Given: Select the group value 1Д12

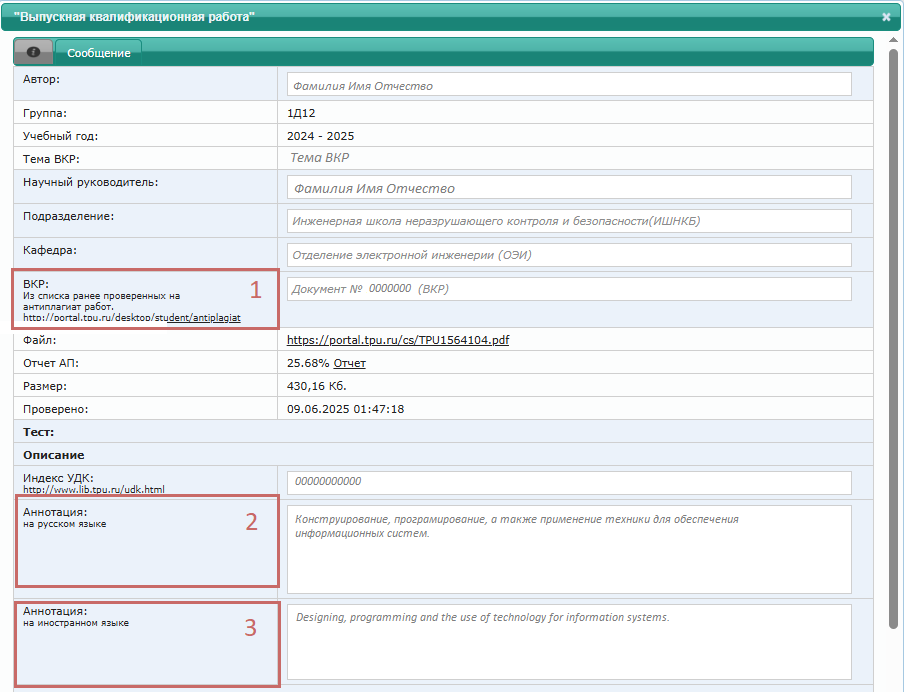Looking at the screenshot, I should 301,113.
